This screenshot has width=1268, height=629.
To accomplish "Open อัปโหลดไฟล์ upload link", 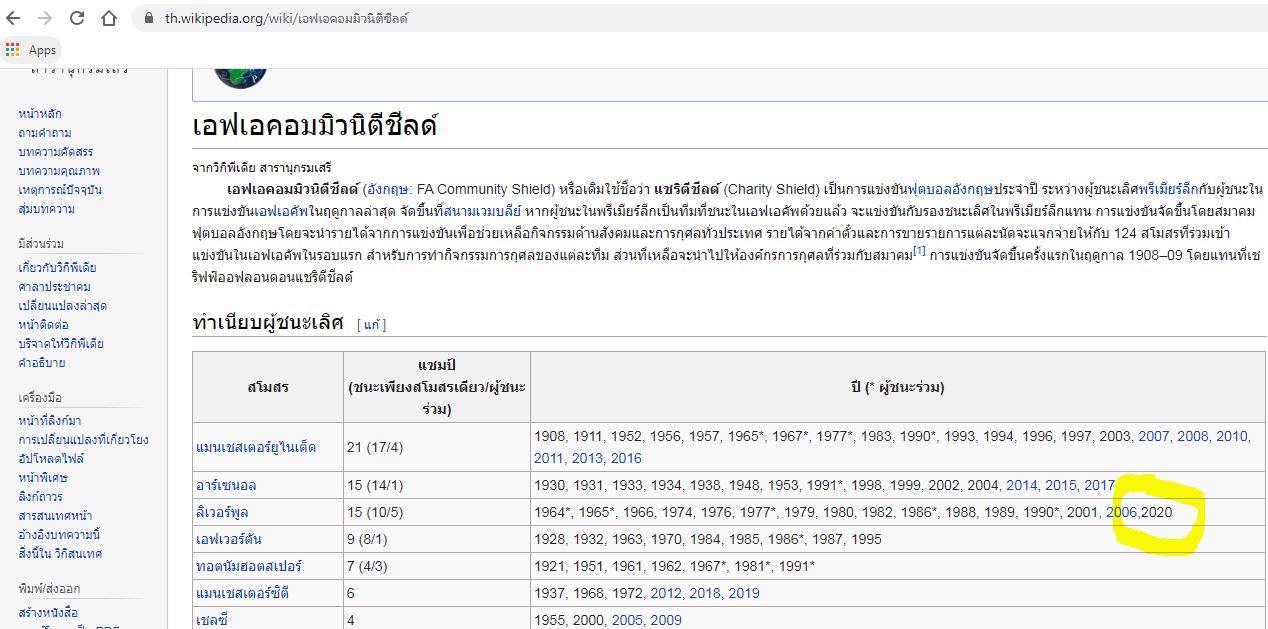I will pos(51,458).
